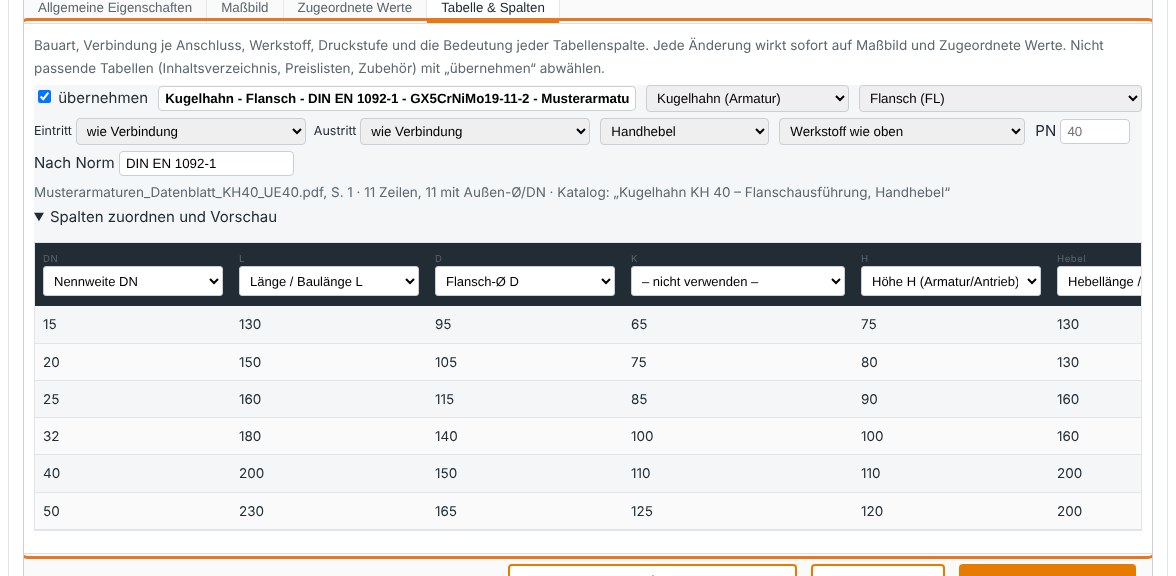Click the Kugelhahn table name field
Image resolution: width=1176 pixels, height=576 pixels.
tap(397, 98)
